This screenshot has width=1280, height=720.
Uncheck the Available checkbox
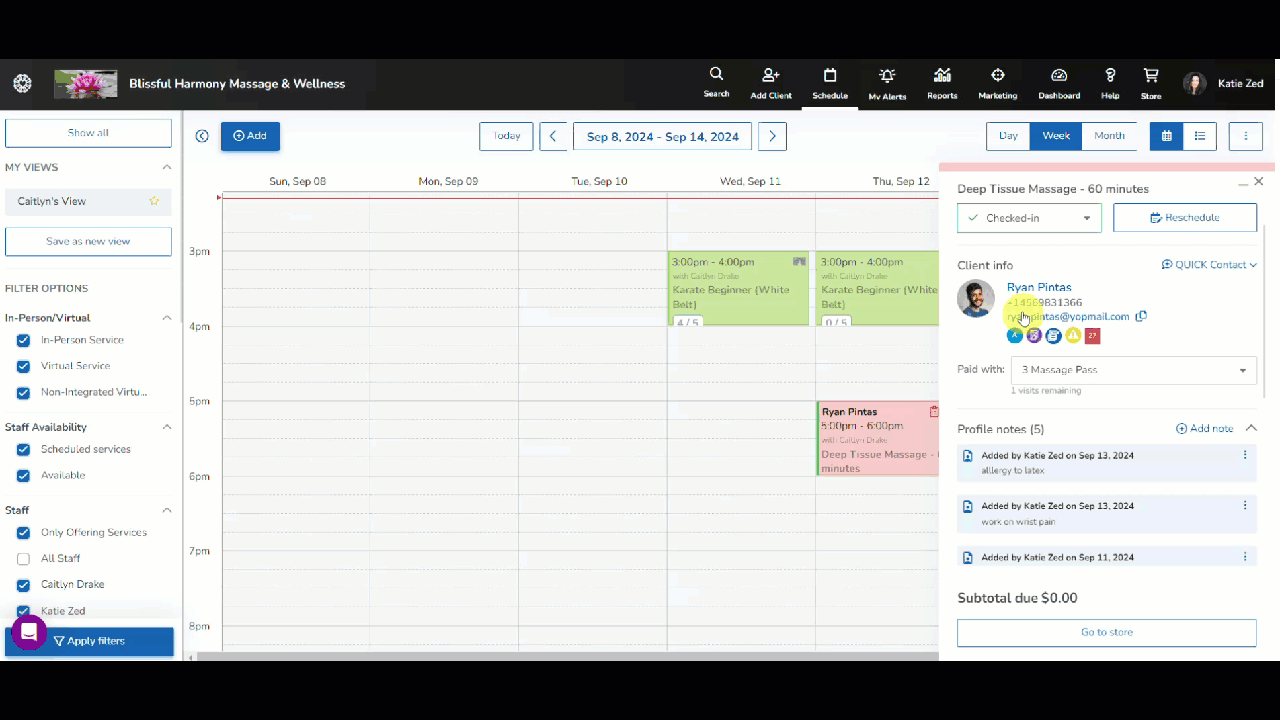[23, 475]
